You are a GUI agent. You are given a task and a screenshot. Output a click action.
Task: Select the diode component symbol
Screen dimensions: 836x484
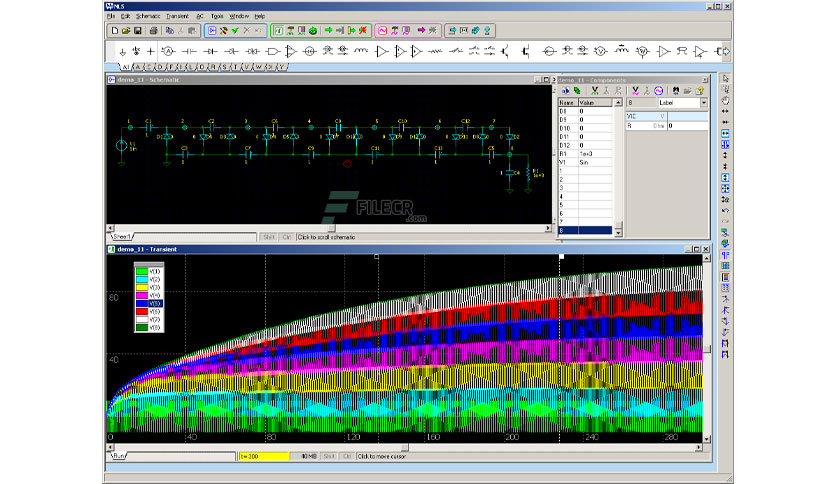(x=211, y=52)
